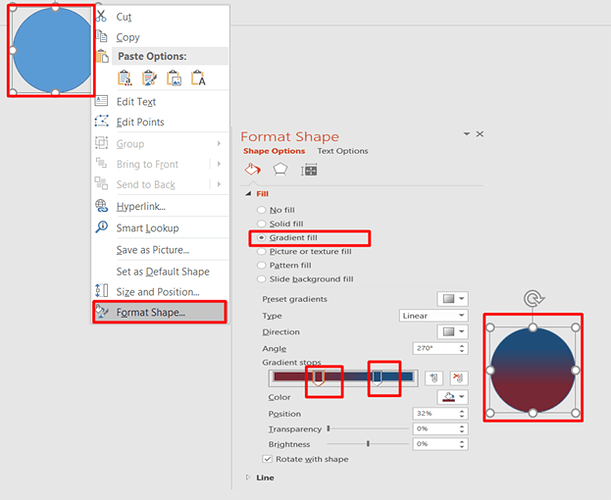Screen dimensions: 611x500
Task: Open the gradient Type Linear dropdown
Action: [x=433, y=316]
